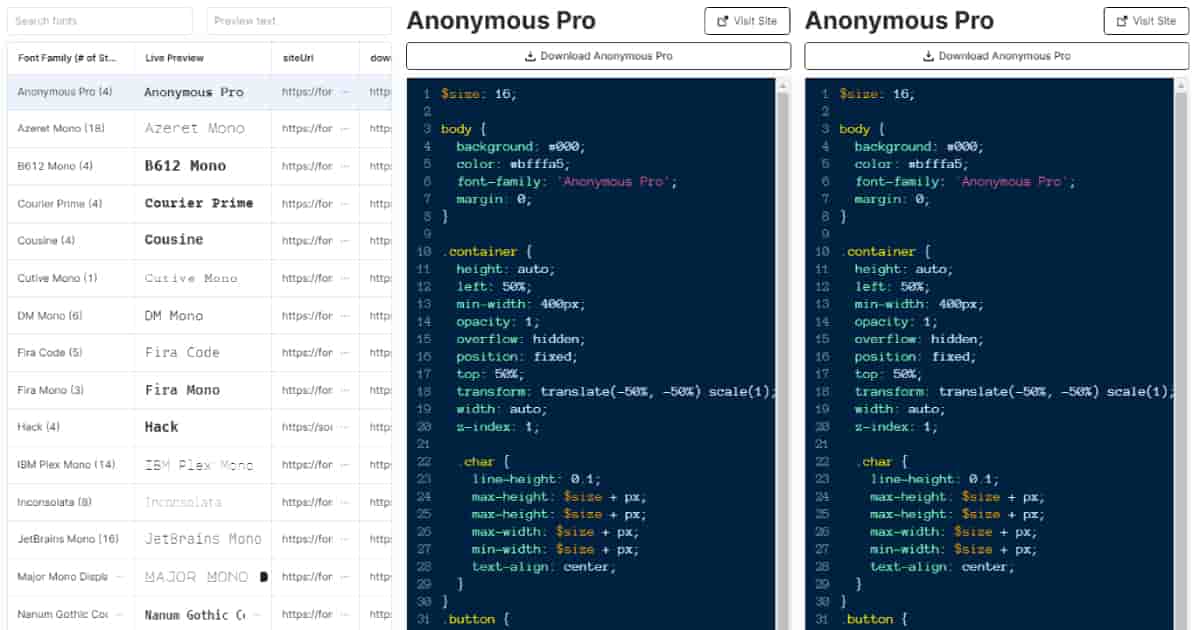
Task: Select the DM Mono (6) font row
Action: point(199,316)
